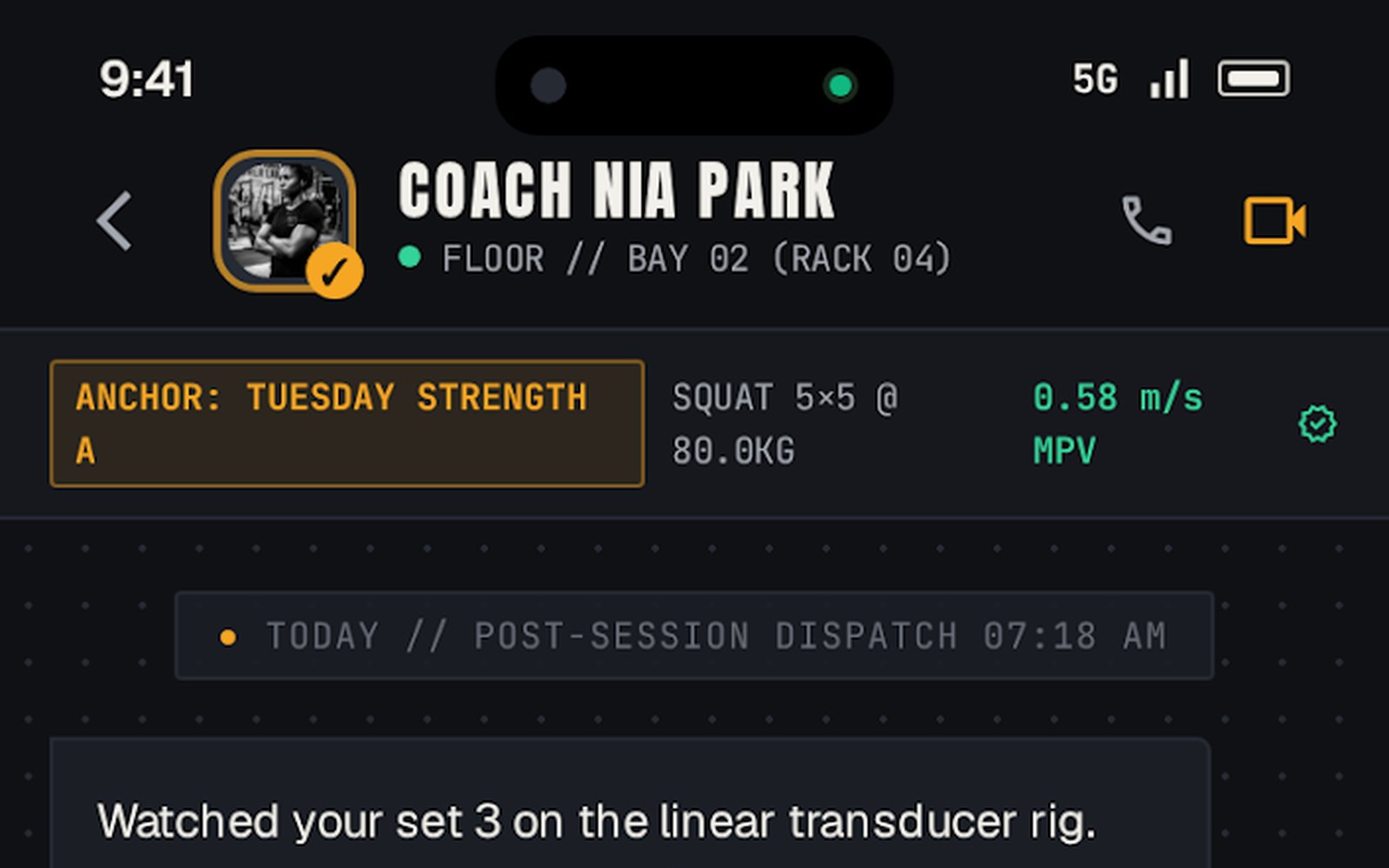The width and height of the screenshot is (1389, 868).
Task: Tap the cellular signal bars icon
Action: pos(1169,79)
